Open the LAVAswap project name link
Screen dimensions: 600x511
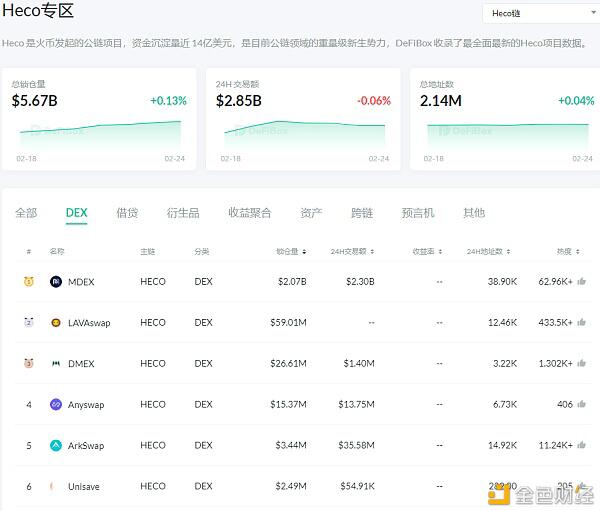pyautogui.click(x=89, y=323)
